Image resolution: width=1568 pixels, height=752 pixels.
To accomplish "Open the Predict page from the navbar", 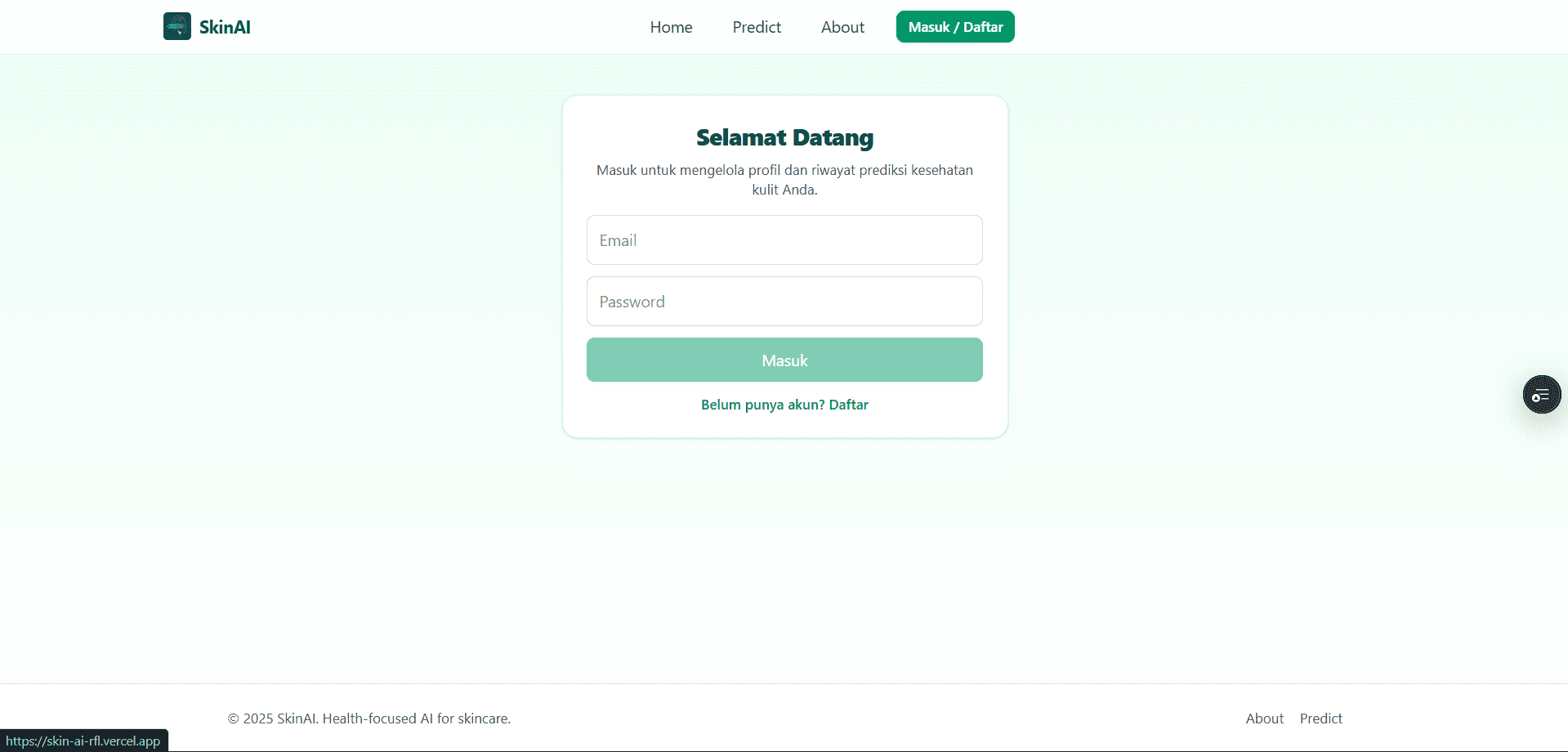I will coord(756,27).
